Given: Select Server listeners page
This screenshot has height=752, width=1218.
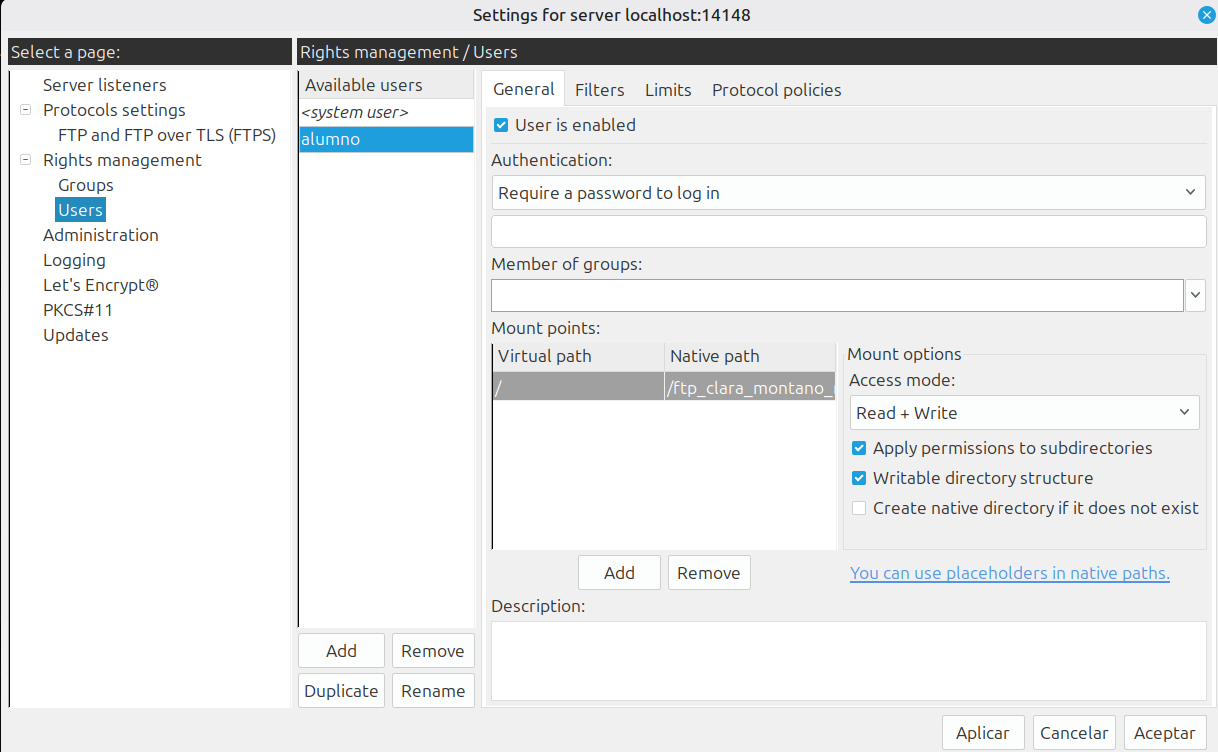Looking at the screenshot, I should pyautogui.click(x=104, y=85).
